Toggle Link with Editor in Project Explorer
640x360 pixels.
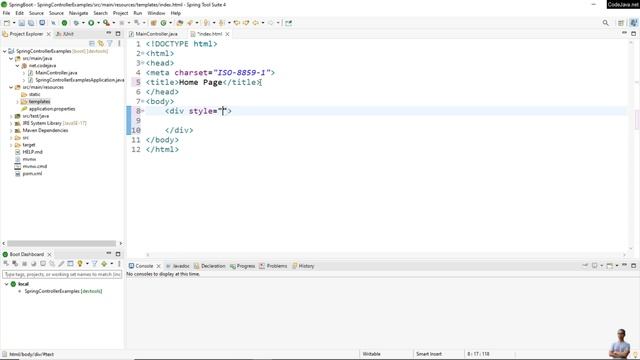pyautogui.click(x=101, y=43)
